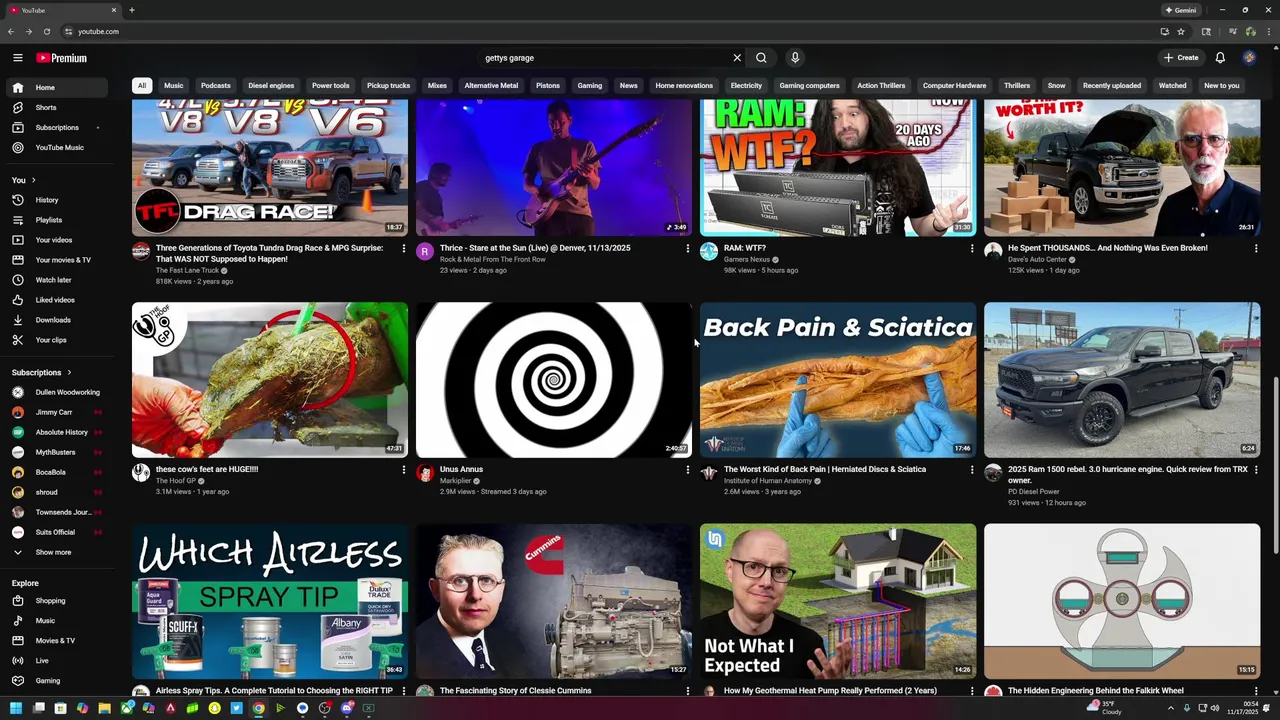
Task: Open options menu for Thrice live video
Action: click(x=688, y=248)
